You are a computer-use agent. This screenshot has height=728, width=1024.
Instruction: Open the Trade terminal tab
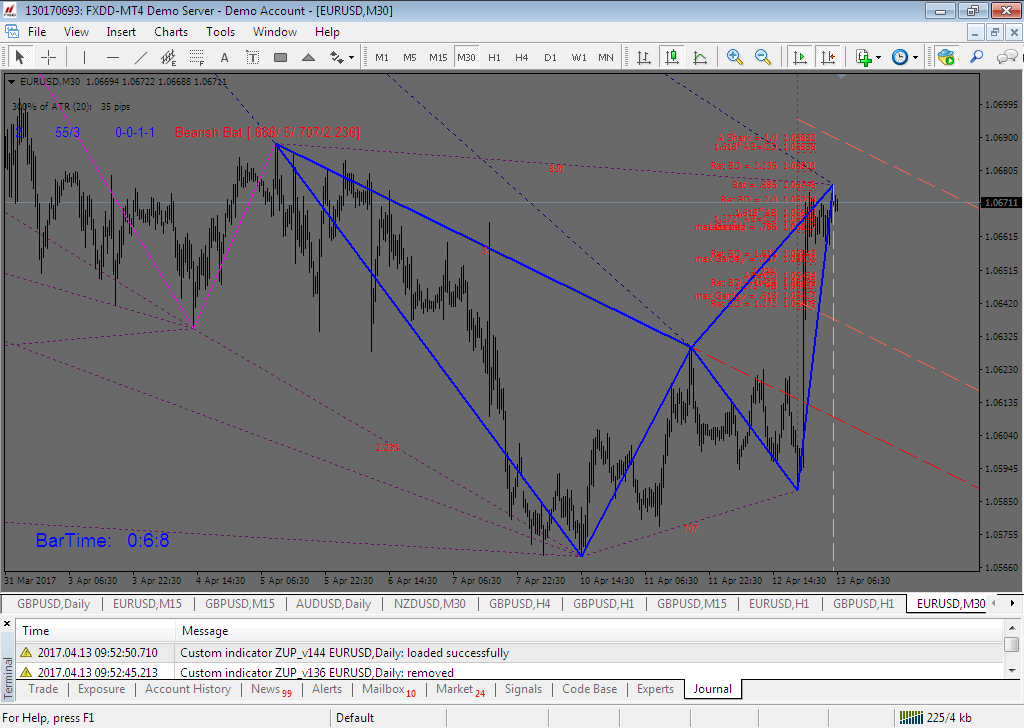click(43, 689)
